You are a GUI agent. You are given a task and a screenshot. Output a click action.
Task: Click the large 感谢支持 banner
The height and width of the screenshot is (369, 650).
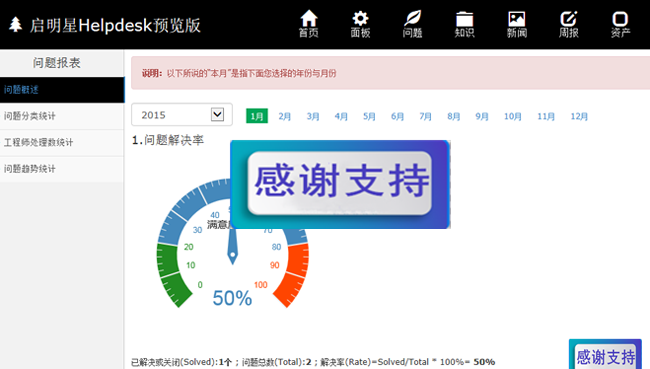(x=340, y=184)
